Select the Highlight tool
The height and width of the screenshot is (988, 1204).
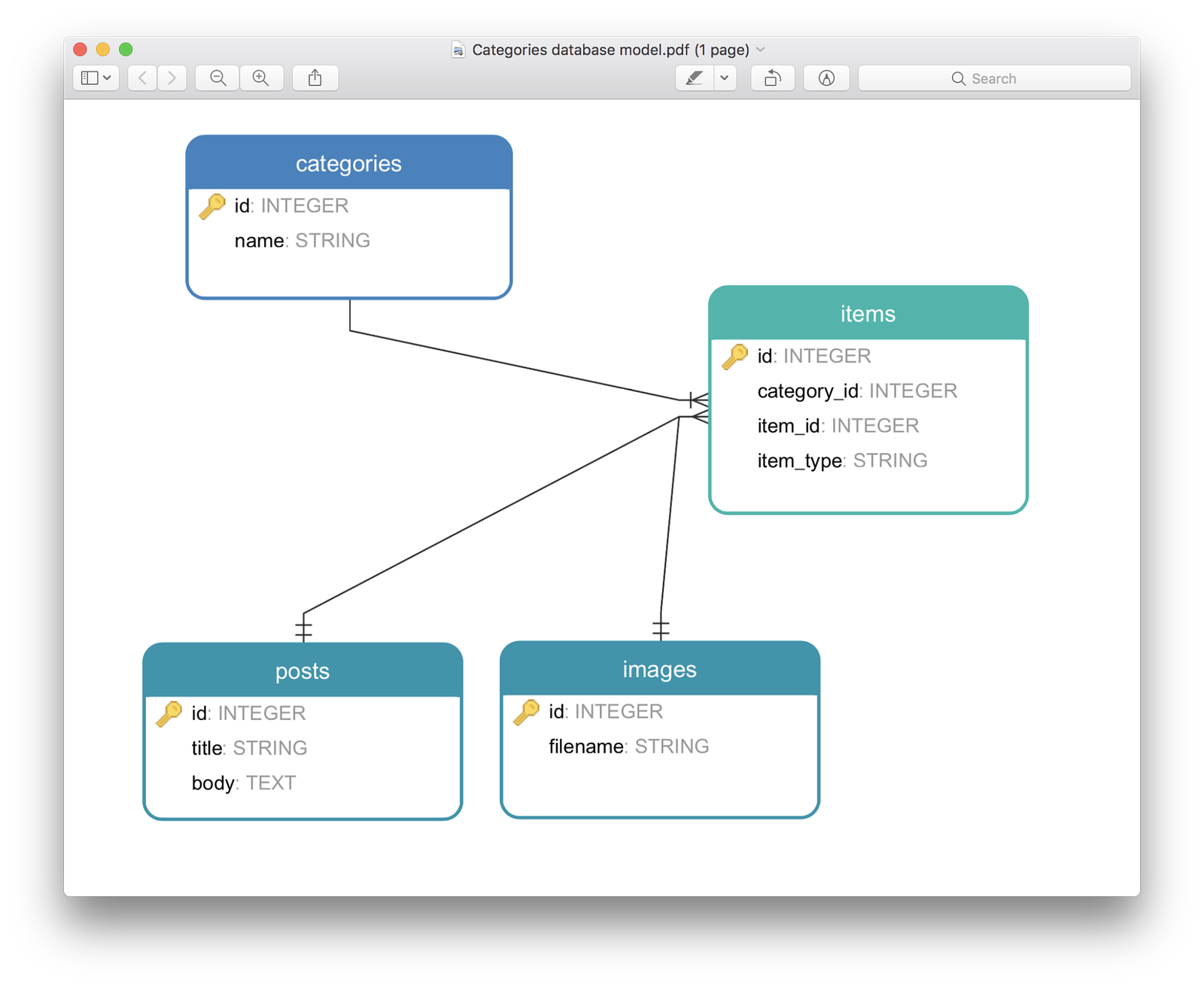695,78
